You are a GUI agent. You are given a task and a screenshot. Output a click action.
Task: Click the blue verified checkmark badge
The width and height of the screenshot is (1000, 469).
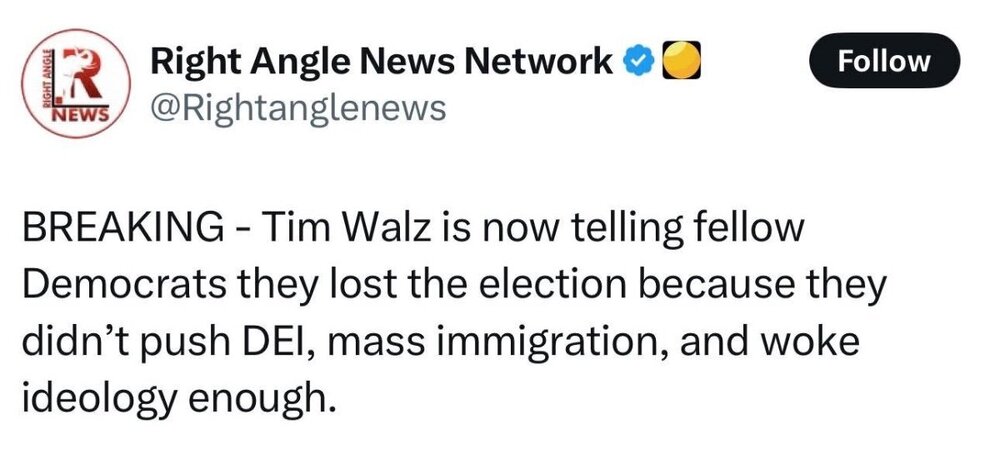click(x=636, y=62)
